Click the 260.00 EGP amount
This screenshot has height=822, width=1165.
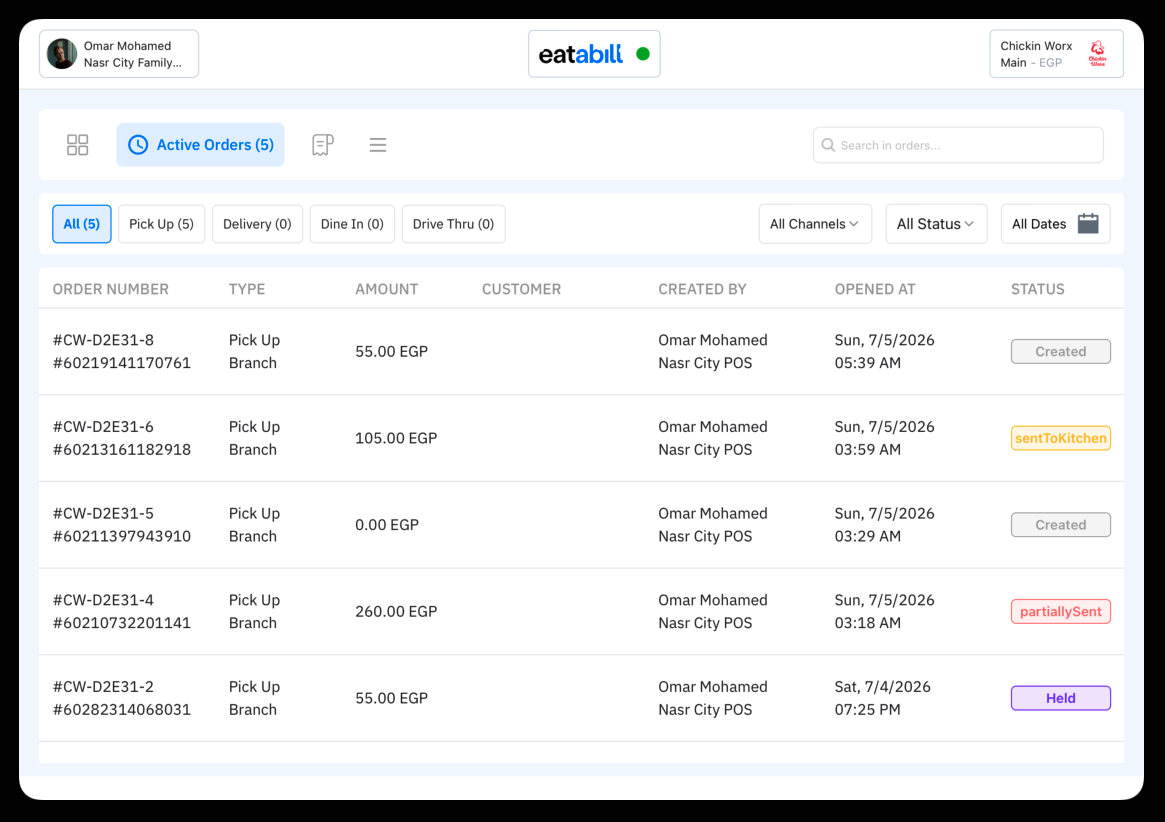(x=396, y=612)
